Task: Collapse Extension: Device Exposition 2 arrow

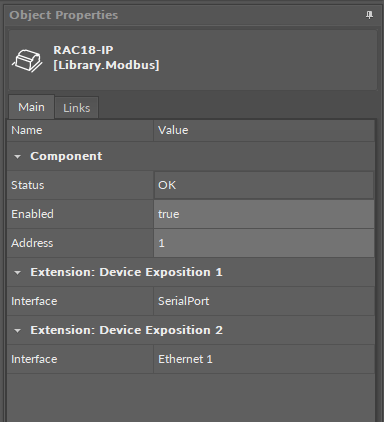Action: 17,331
